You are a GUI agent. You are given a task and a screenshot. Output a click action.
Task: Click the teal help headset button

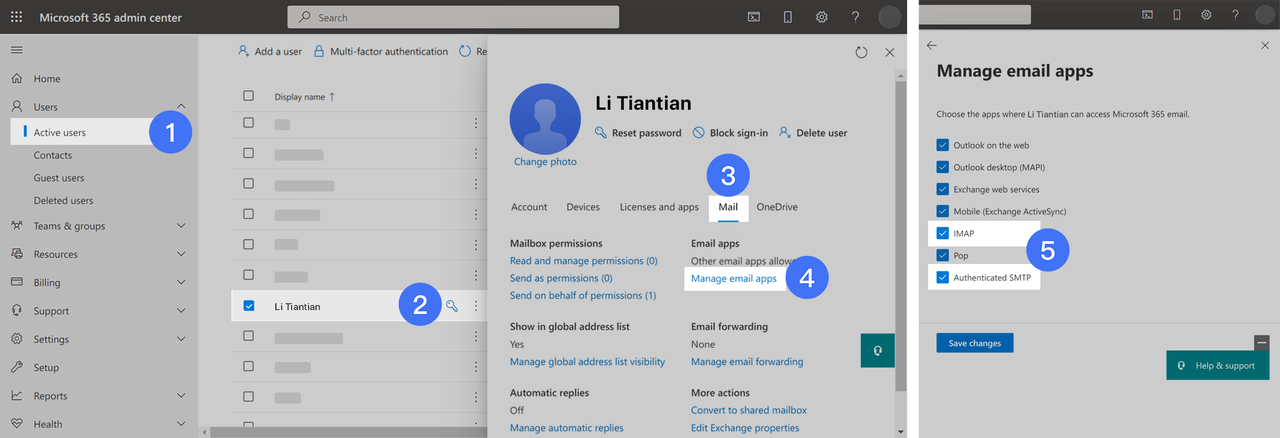coord(877,351)
